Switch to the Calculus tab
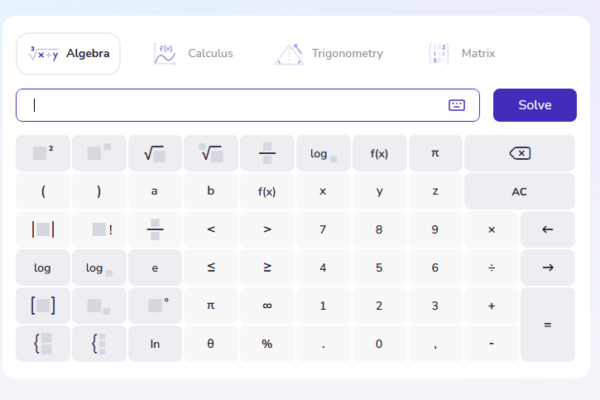The width and height of the screenshot is (600, 400). tap(193, 53)
